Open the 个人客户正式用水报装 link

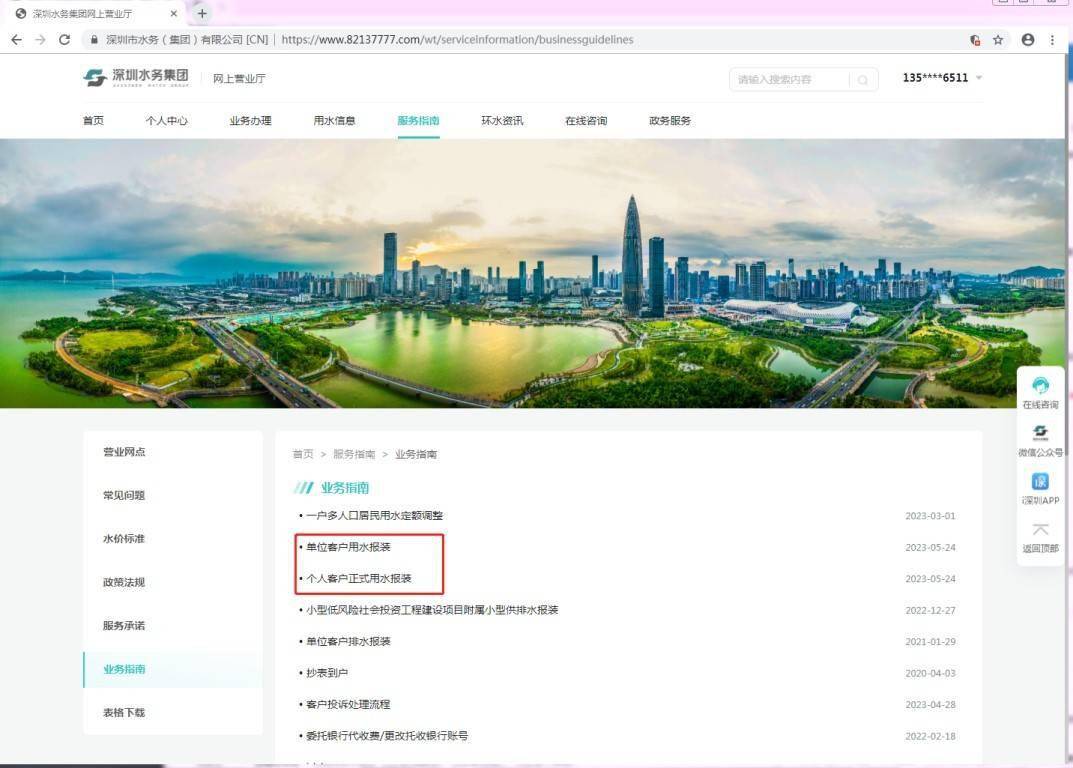pyautogui.click(x=358, y=579)
